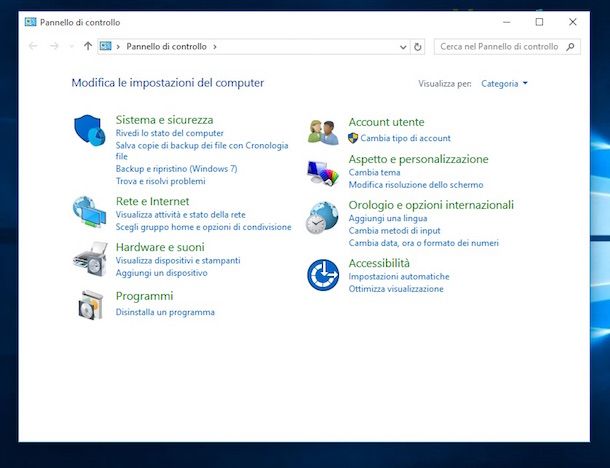Screen dimensions: 610x468
Task: Click Cambia tipo di account
Action: coord(405,138)
